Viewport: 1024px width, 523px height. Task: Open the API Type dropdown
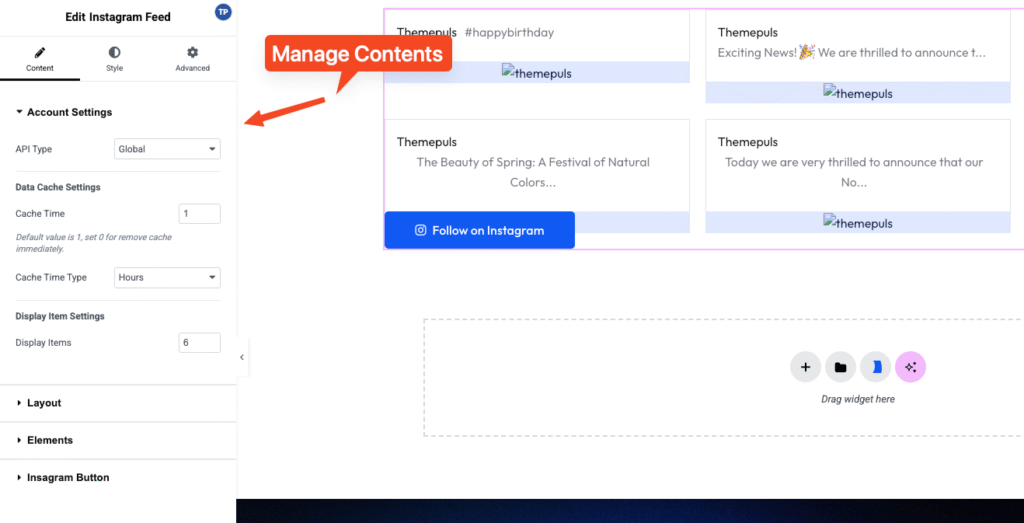pyautogui.click(x=167, y=149)
